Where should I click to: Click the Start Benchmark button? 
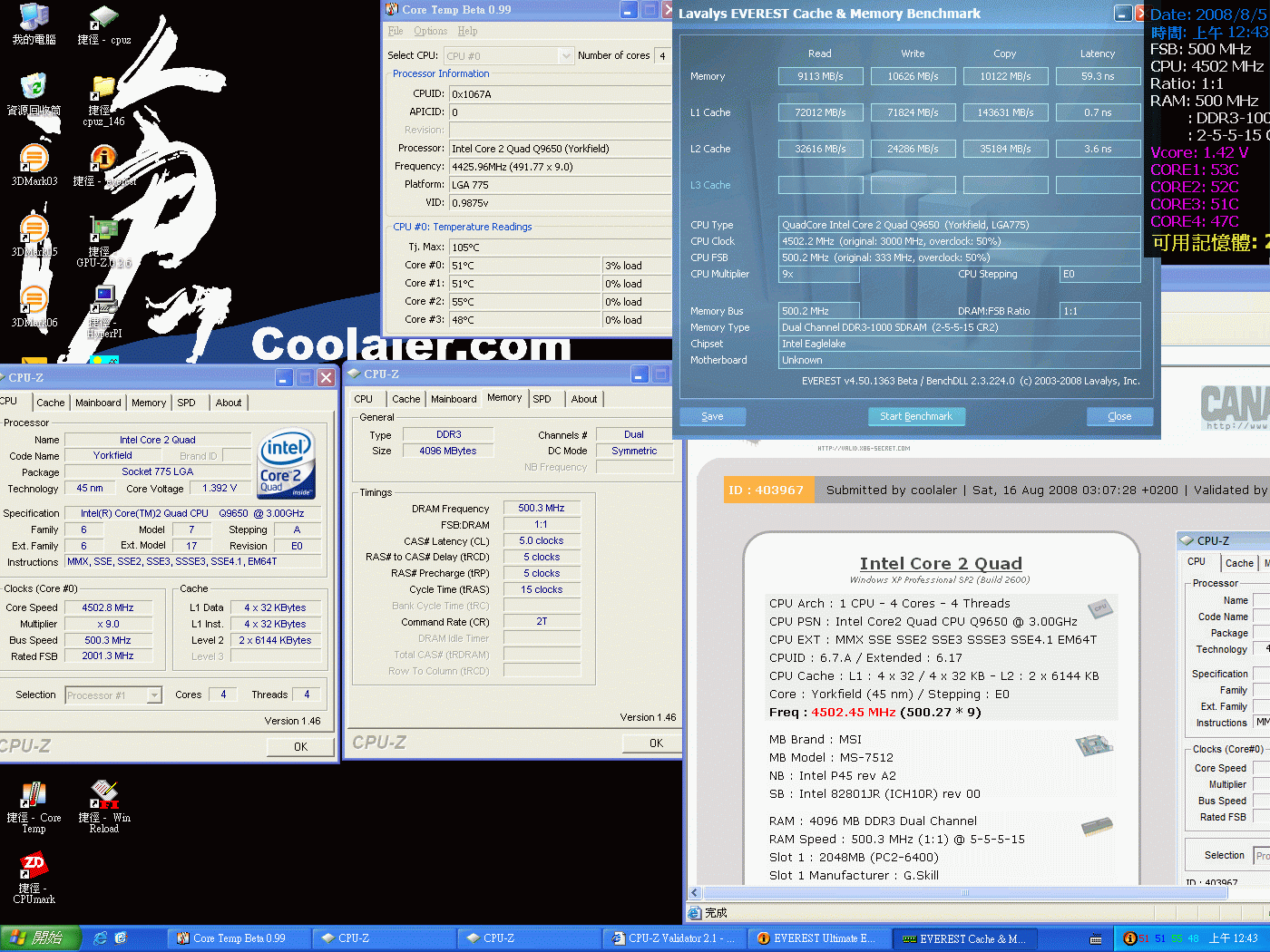click(915, 416)
